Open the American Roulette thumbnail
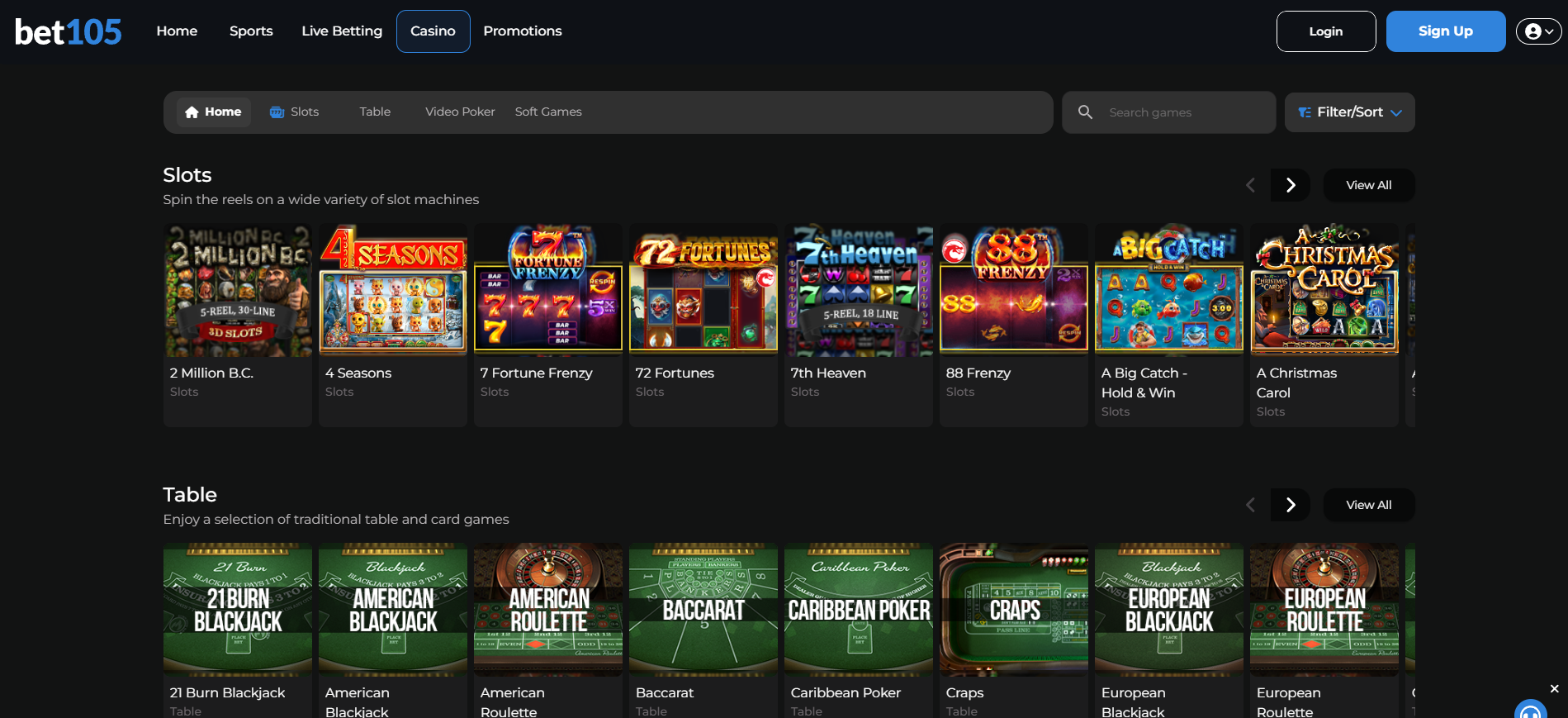This screenshot has height=718, width=1568. 548,610
